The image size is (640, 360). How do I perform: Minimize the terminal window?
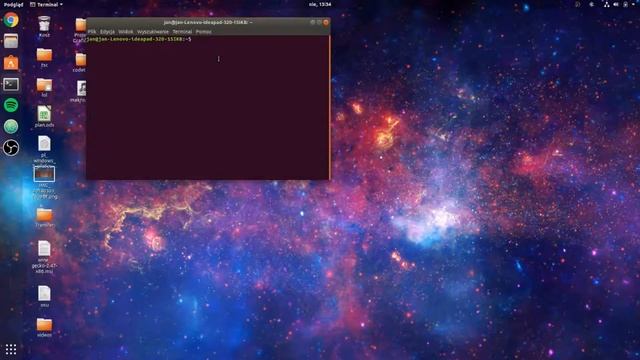point(313,22)
